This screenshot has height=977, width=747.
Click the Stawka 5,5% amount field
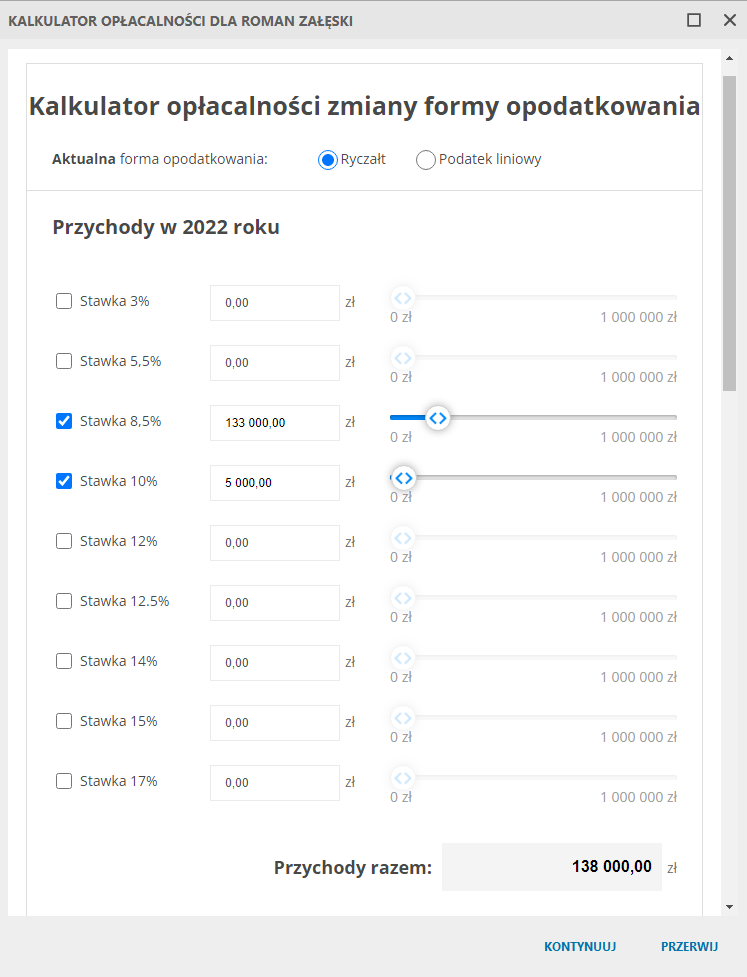tap(275, 363)
